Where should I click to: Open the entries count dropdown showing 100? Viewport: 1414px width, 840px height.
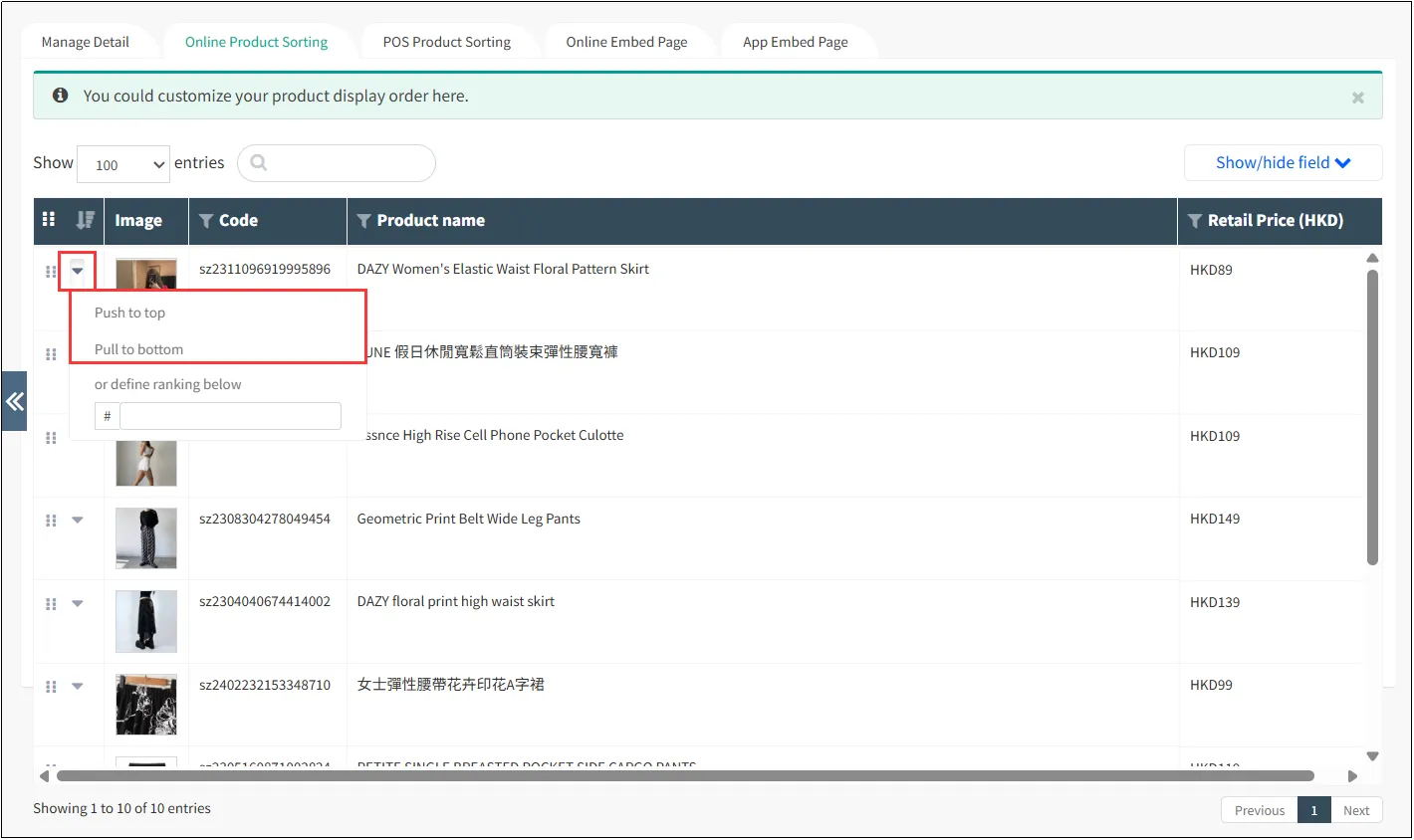point(123,164)
